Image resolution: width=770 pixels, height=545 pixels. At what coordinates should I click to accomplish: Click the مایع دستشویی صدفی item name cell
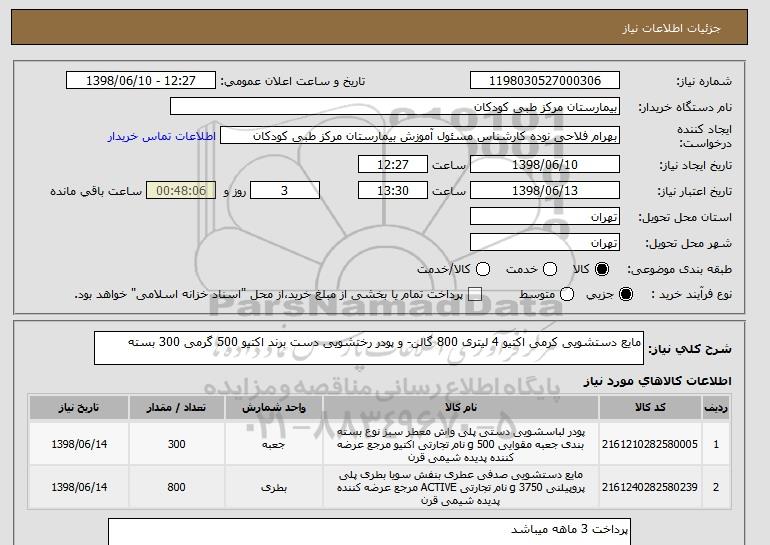click(x=461, y=488)
